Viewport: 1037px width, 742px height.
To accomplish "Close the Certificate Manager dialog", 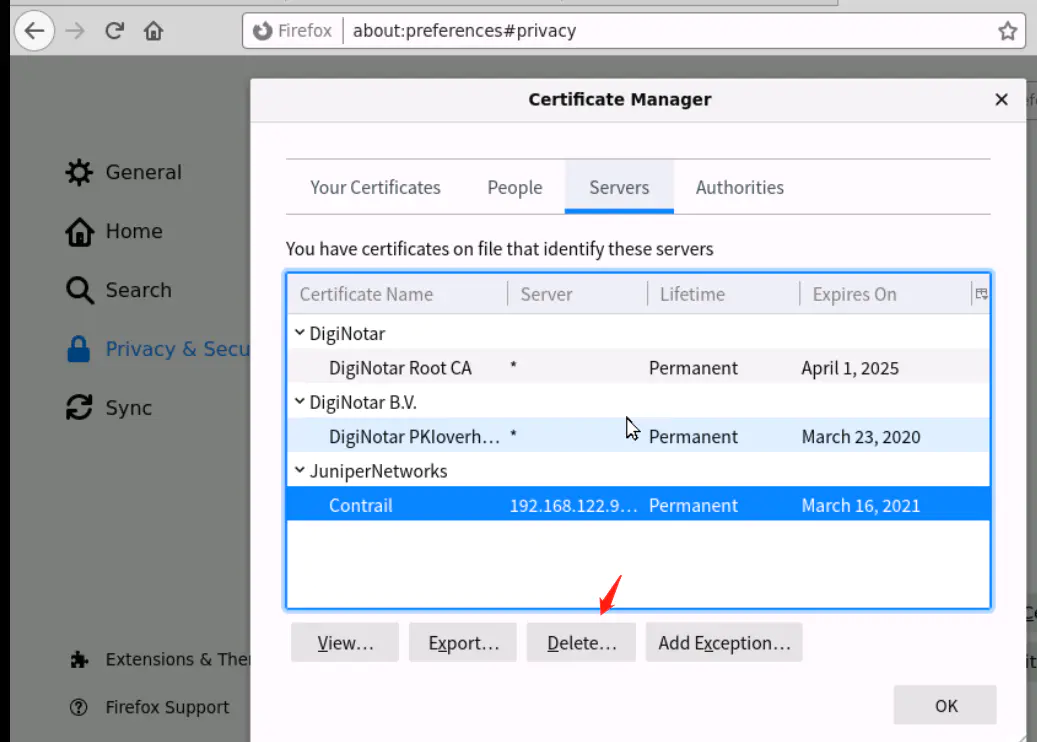I will [x=1001, y=99].
